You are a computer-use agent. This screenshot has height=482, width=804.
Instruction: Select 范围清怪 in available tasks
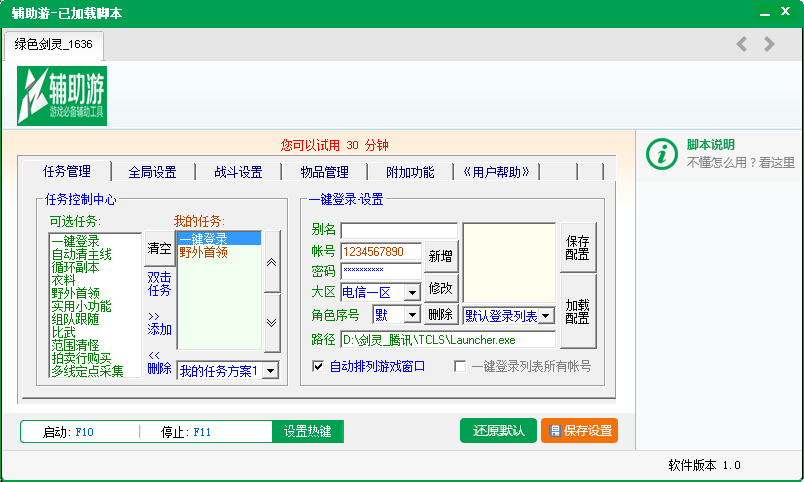pos(75,345)
